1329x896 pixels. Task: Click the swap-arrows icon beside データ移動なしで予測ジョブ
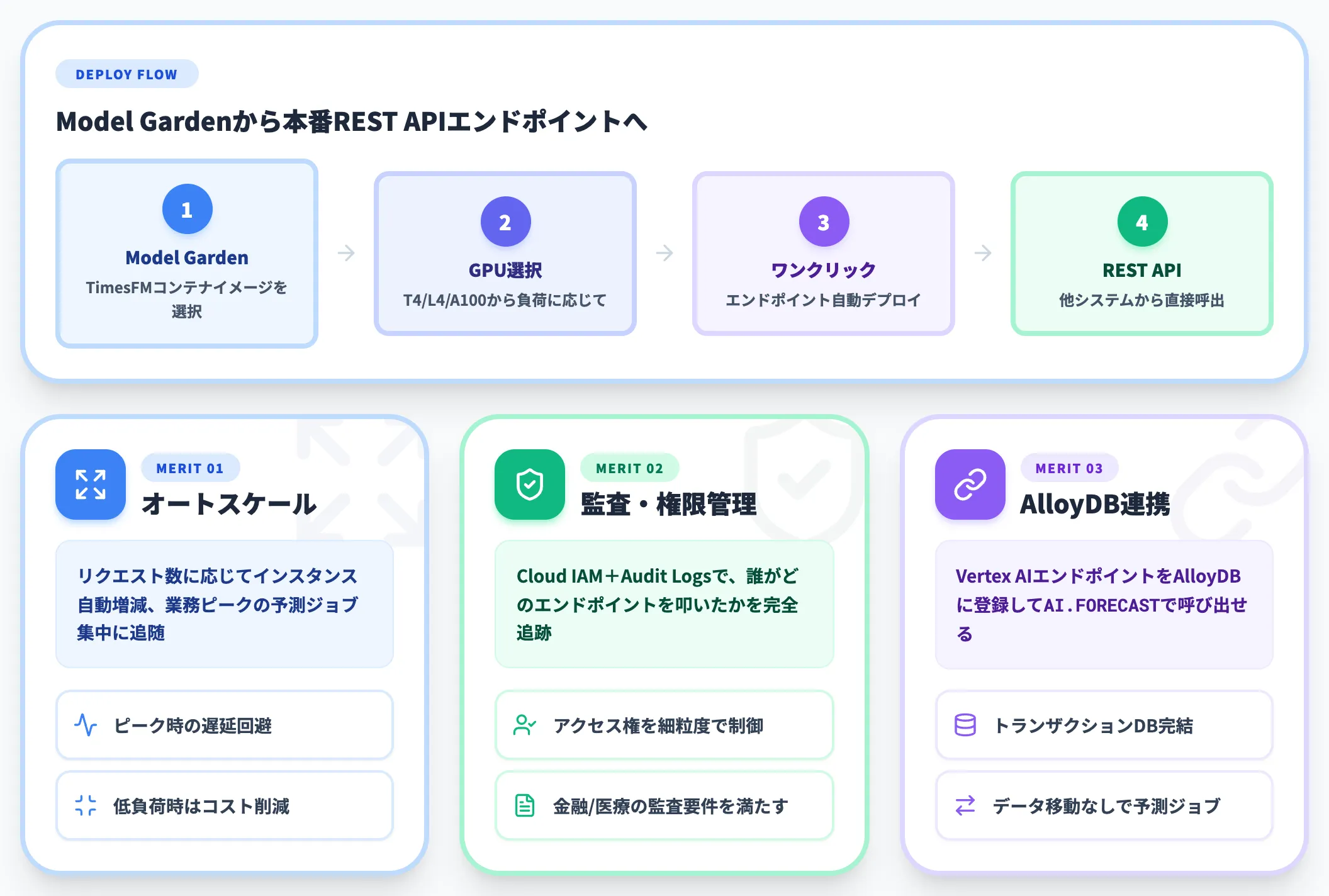[x=965, y=805]
